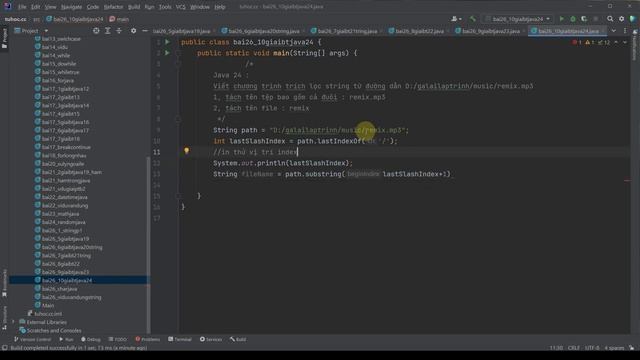Click the JetBrains toolbox icon at top right
The height and width of the screenshot is (360, 640).
[x=633, y=19]
